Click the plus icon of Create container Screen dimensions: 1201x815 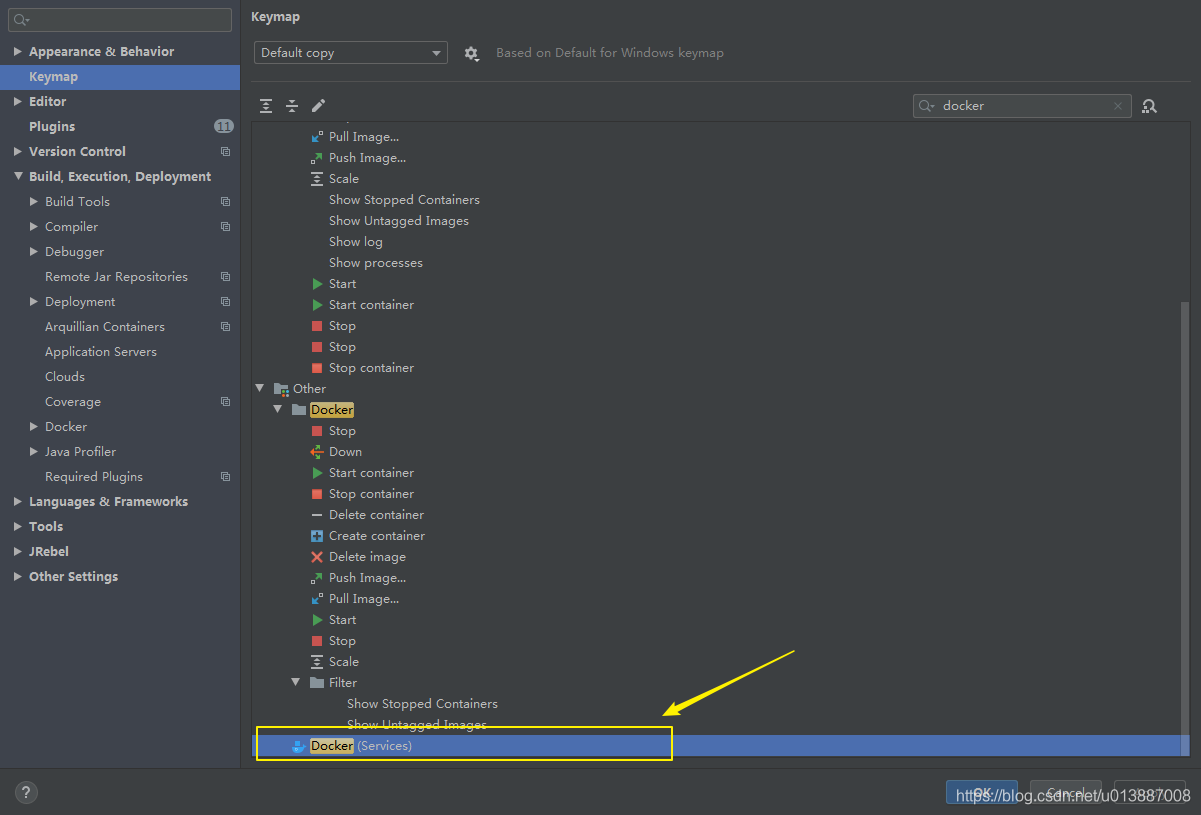[x=317, y=536]
